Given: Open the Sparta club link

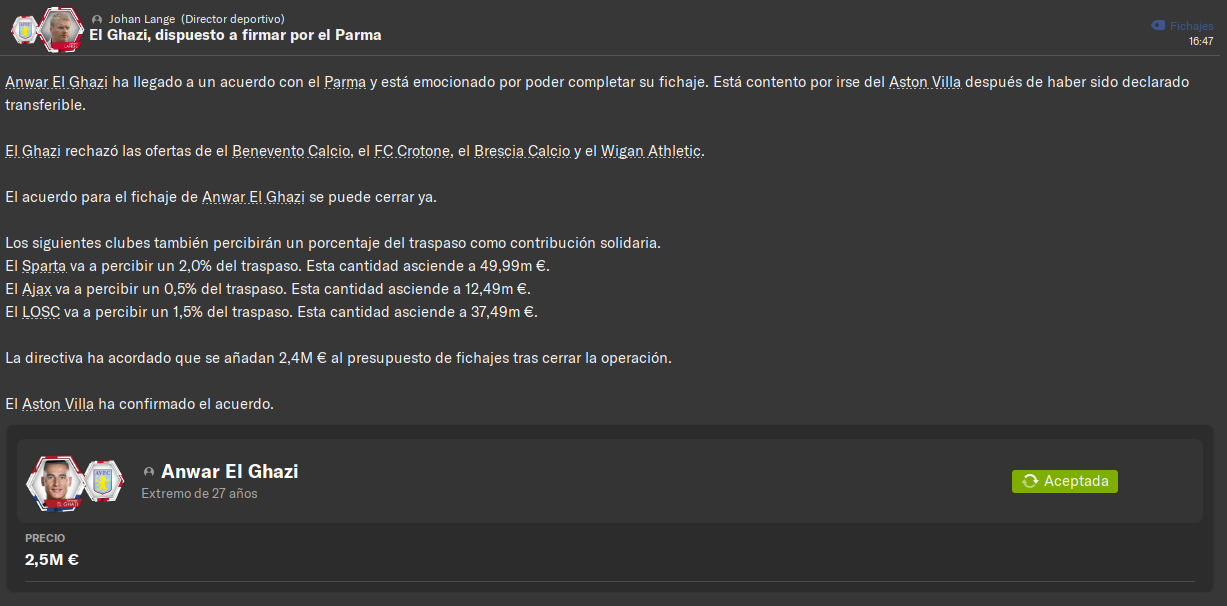Looking at the screenshot, I should point(43,266).
